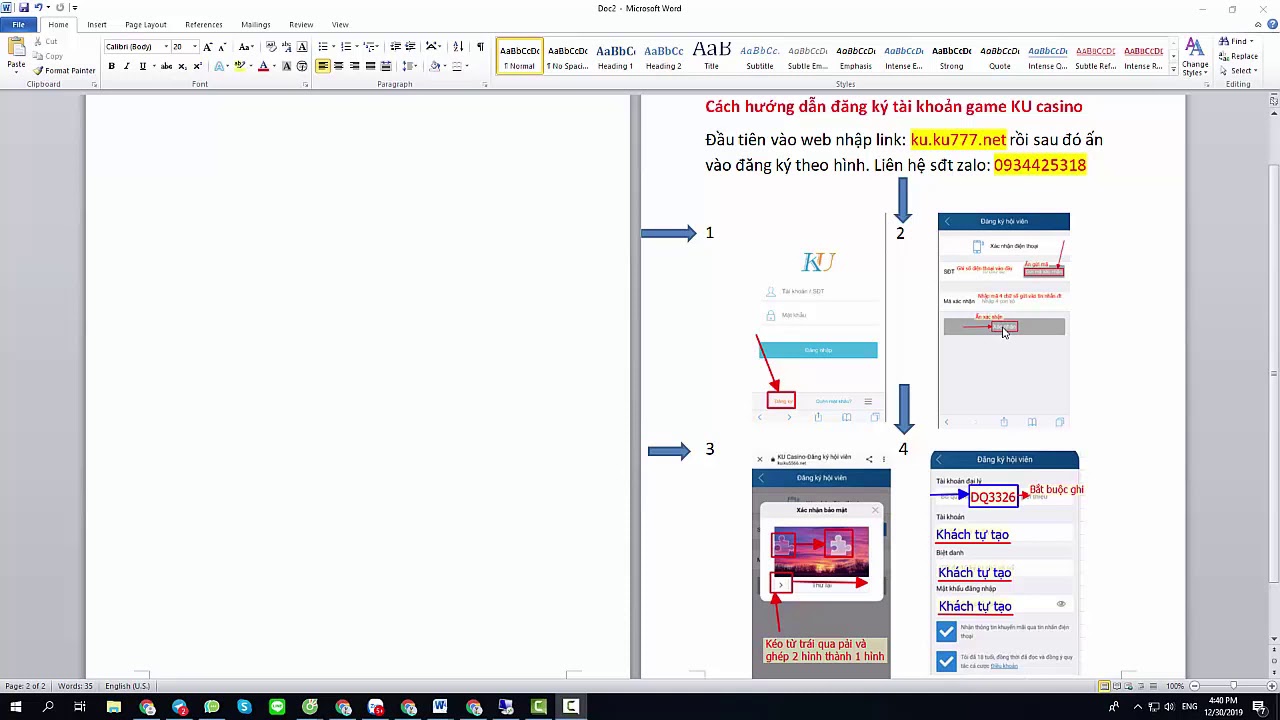1280x720 pixels.
Task: Open the File tab
Action: [18, 24]
